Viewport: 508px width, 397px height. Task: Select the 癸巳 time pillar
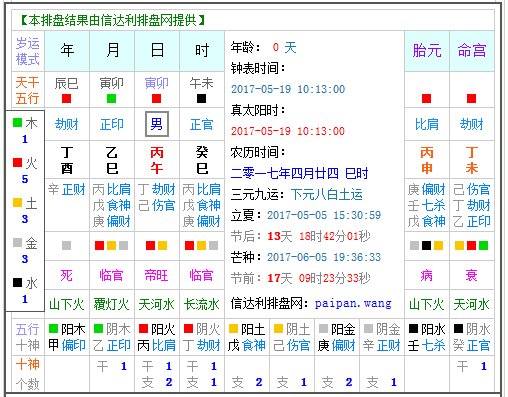coord(202,160)
